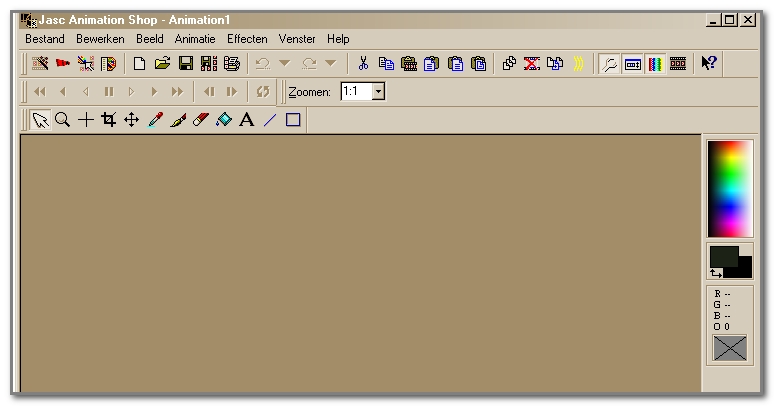Screen dimensions: 774x406
Task: Toggle the boxed strip icon beside the magnifier
Action: click(633, 64)
